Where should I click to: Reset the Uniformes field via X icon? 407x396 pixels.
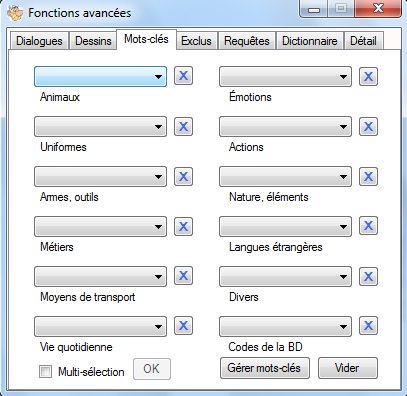[x=183, y=126]
